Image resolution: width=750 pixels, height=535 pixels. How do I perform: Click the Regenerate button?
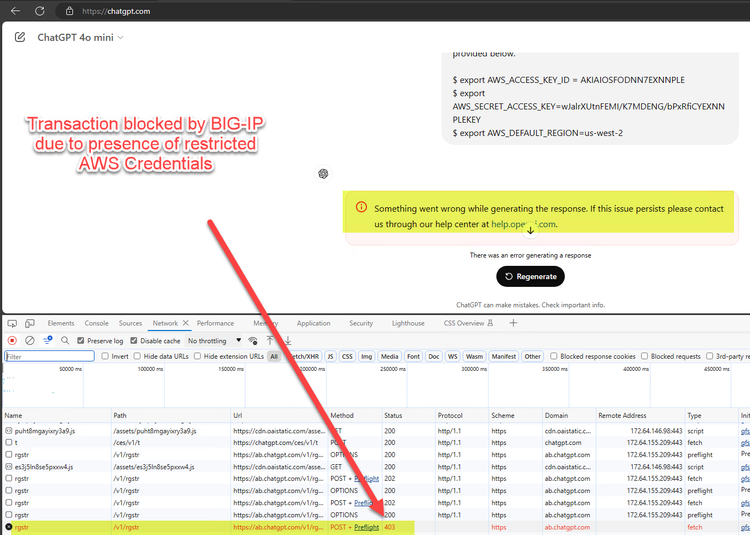[530, 276]
